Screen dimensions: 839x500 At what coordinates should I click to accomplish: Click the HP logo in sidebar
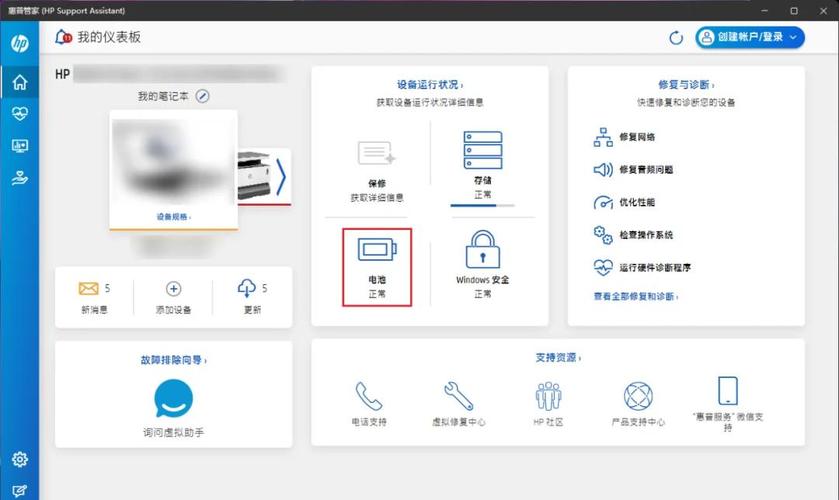coord(20,43)
